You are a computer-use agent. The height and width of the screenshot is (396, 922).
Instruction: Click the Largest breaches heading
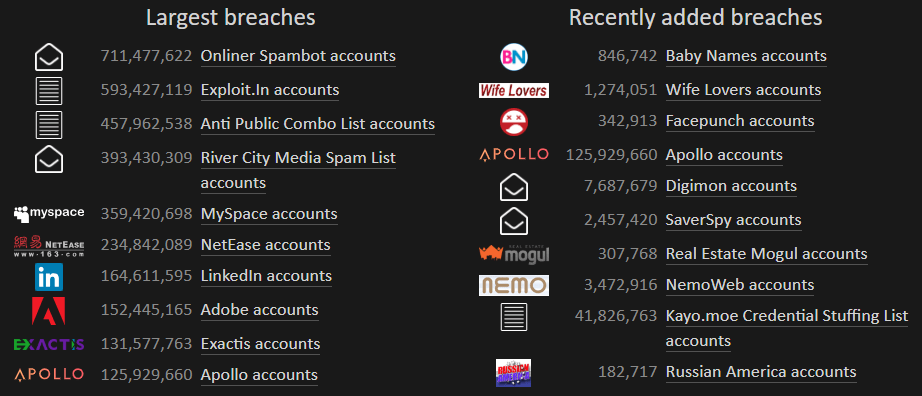[230, 18]
